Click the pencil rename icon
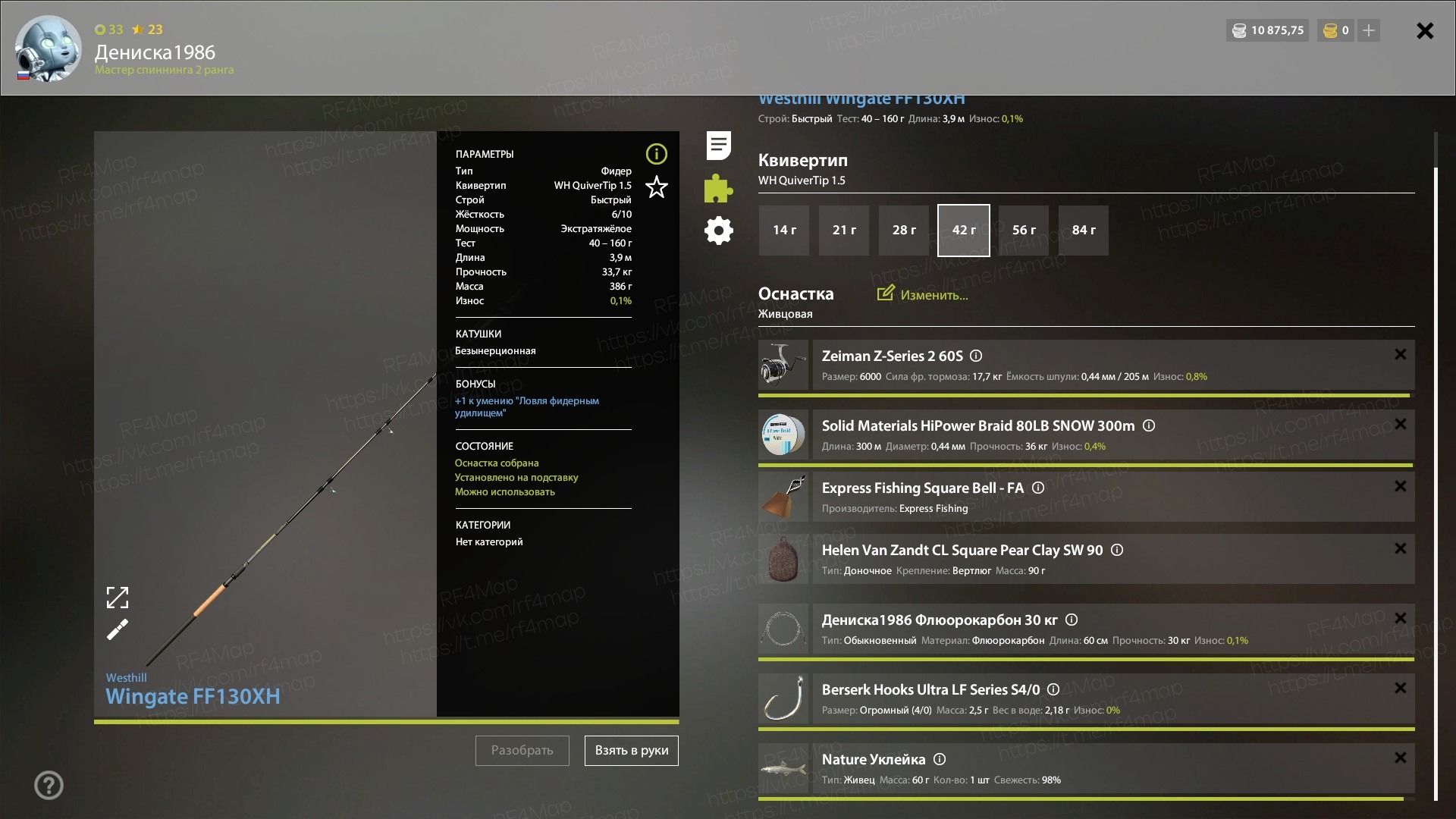This screenshot has height=819, width=1456. (118, 629)
